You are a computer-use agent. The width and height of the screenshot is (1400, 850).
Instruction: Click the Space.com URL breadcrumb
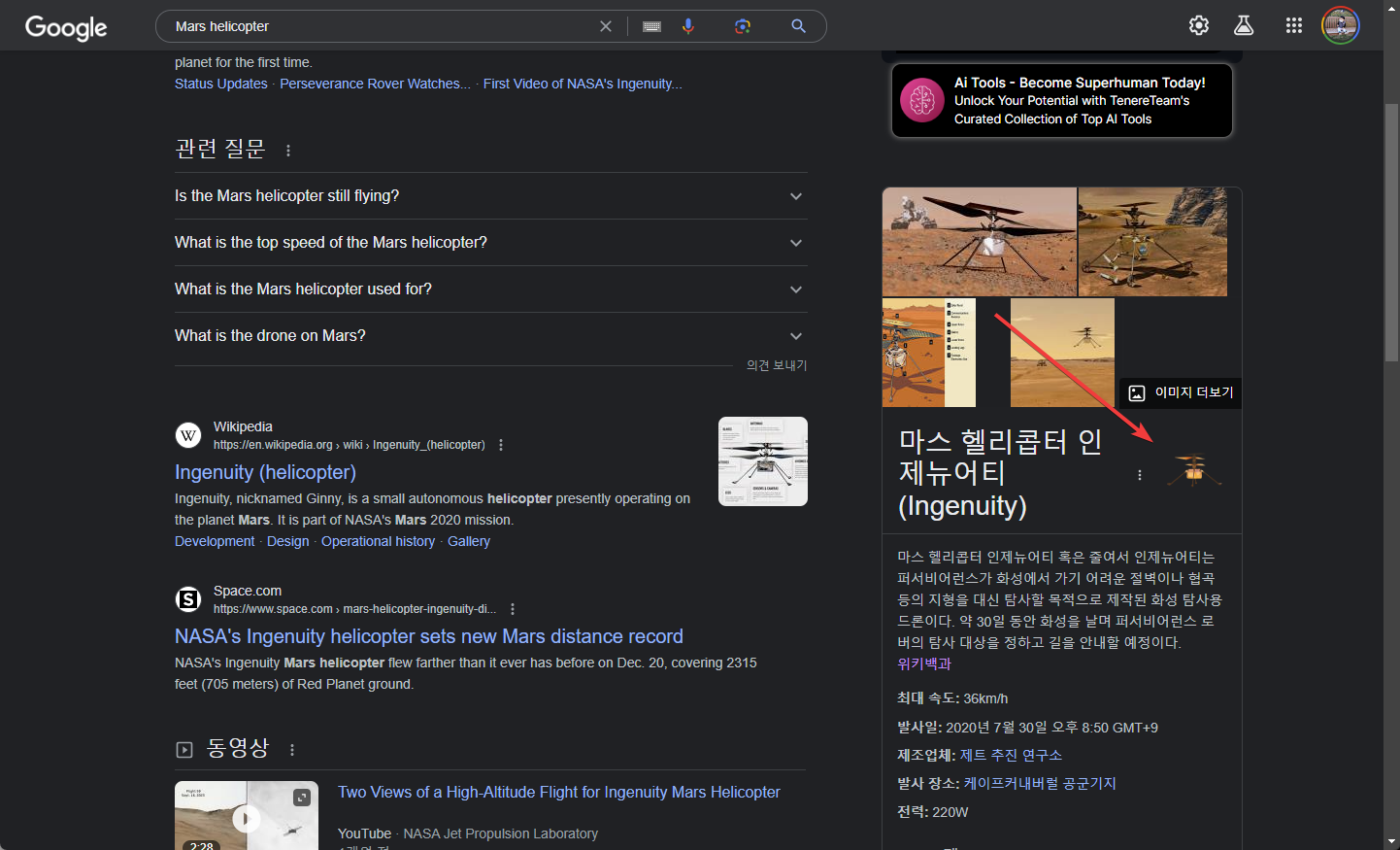click(x=354, y=609)
